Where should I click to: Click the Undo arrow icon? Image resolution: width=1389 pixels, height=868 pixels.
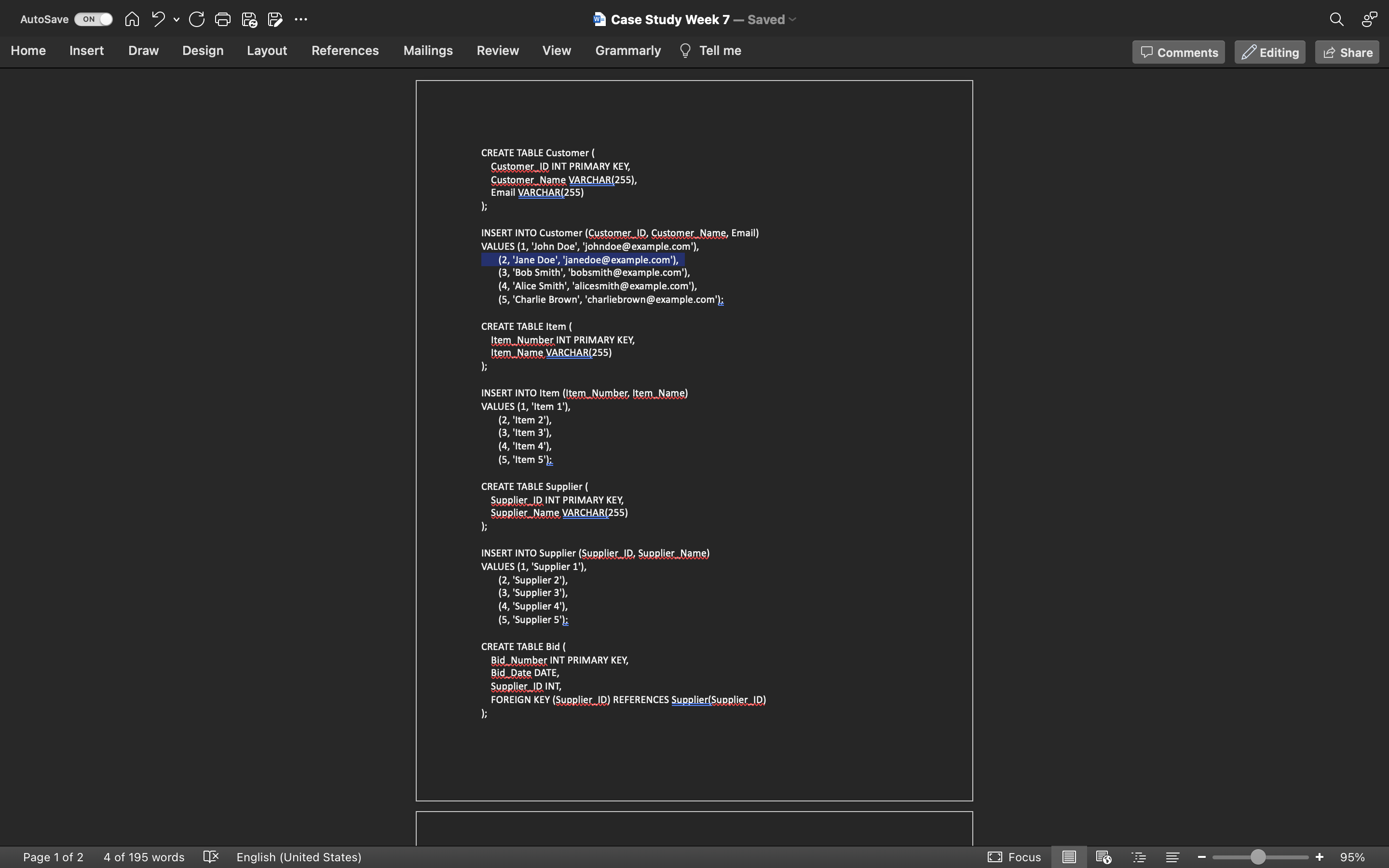tap(158, 19)
